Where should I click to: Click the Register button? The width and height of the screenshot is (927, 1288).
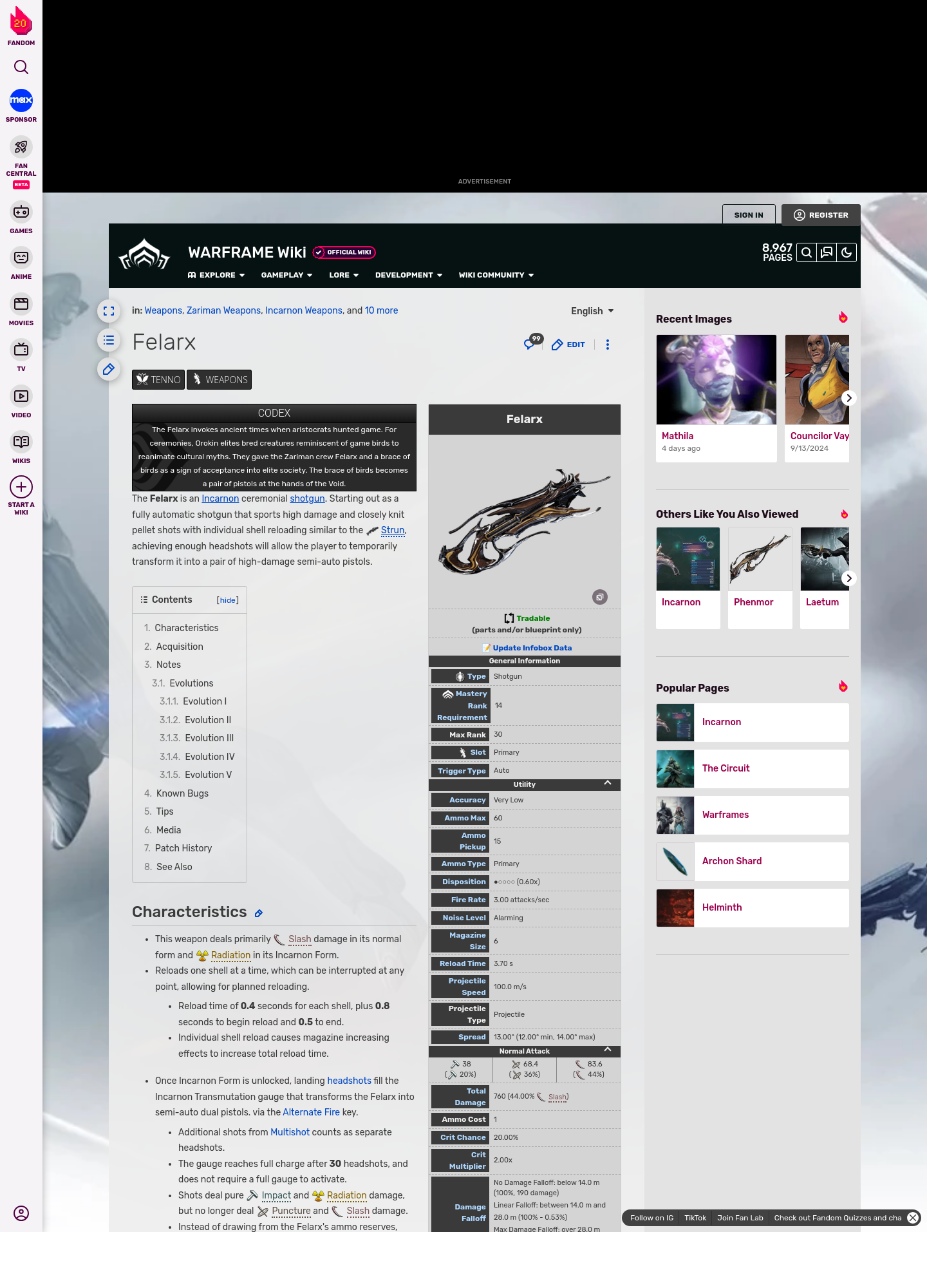pyautogui.click(x=821, y=215)
